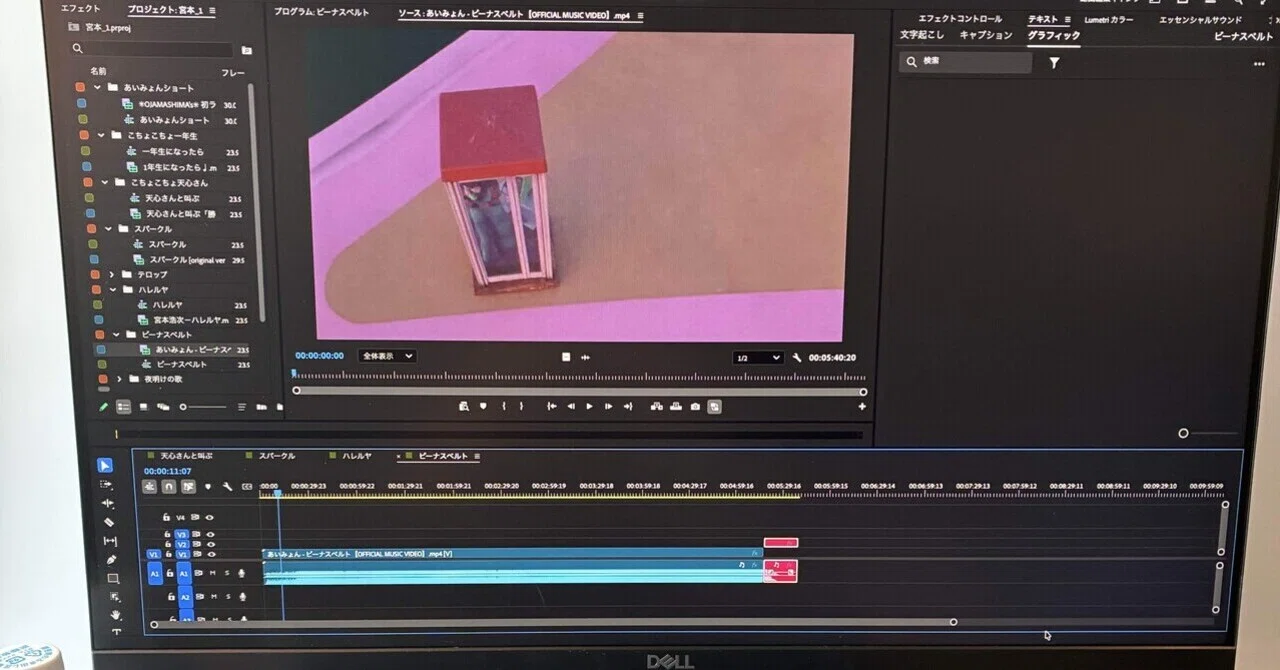Collapse the スパークル bin
Viewport: 1280px width, 670px height.
pos(109,228)
